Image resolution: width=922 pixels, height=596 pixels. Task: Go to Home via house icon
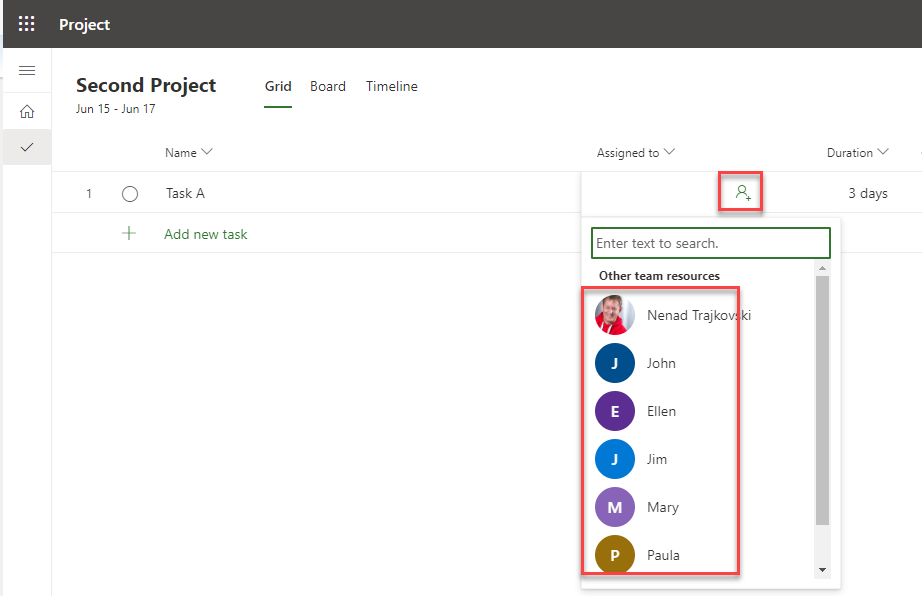pyautogui.click(x=27, y=111)
